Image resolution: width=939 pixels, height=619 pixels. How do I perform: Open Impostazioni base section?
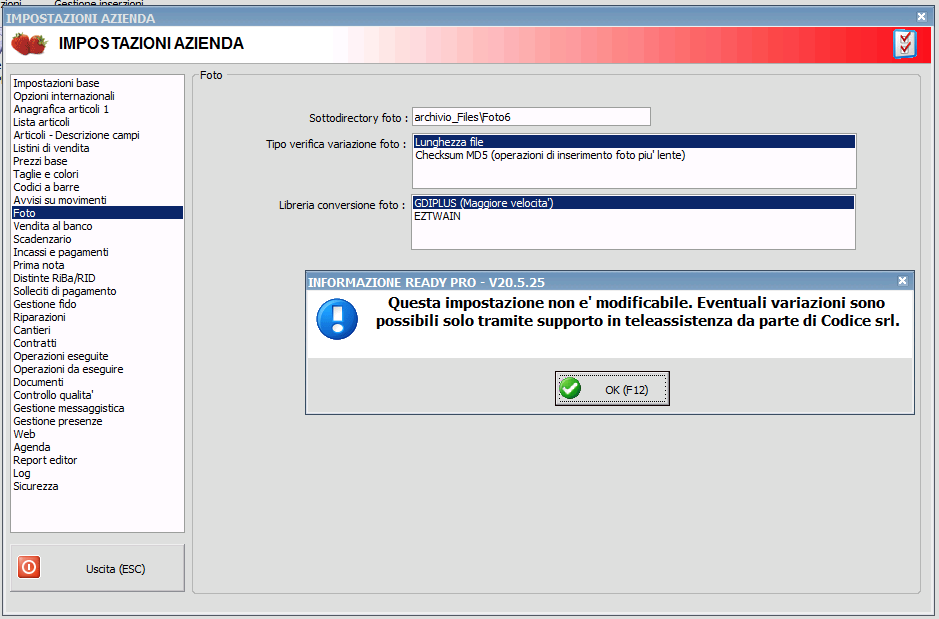point(98,83)
